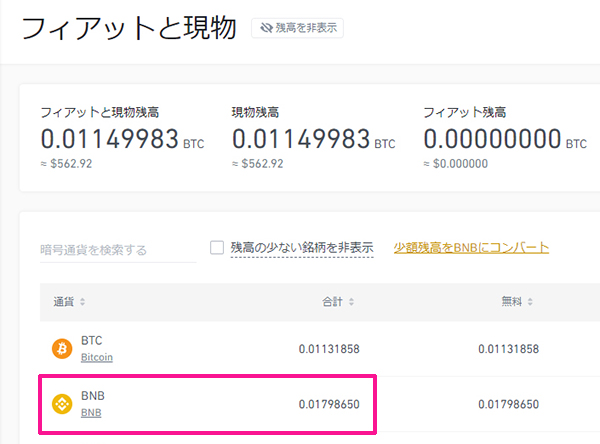600x444 pixels.
Task: Click the BTC total 0.01131858 value
Action: 329,349
